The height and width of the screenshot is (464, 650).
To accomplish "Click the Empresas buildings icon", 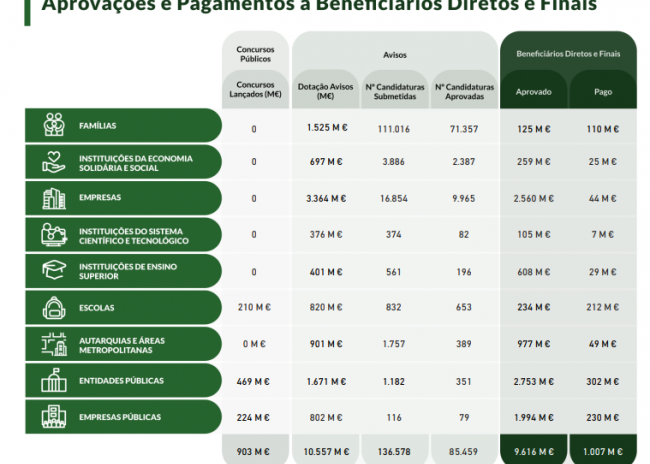I will pos(54,198).
